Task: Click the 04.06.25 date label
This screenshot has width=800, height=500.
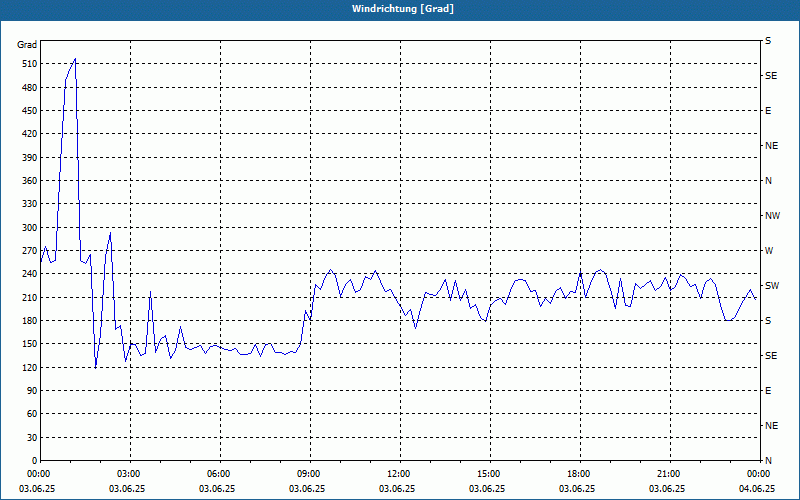Action: click(x=757, y=488)
